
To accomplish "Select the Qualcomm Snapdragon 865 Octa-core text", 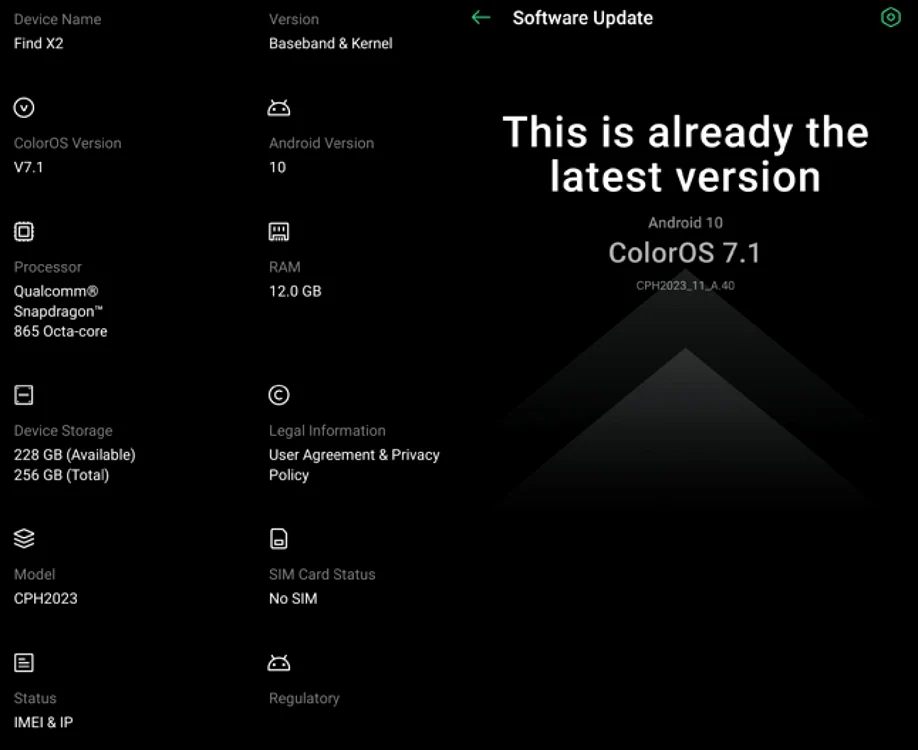I will pos(60,311).
